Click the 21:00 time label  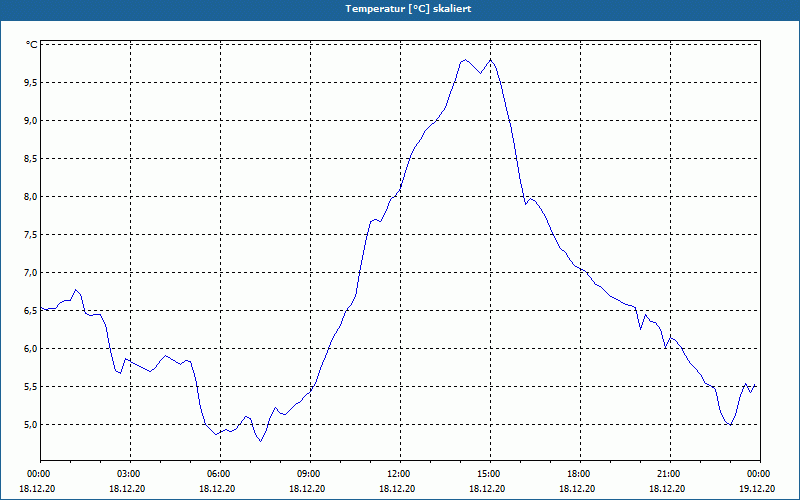670,474
